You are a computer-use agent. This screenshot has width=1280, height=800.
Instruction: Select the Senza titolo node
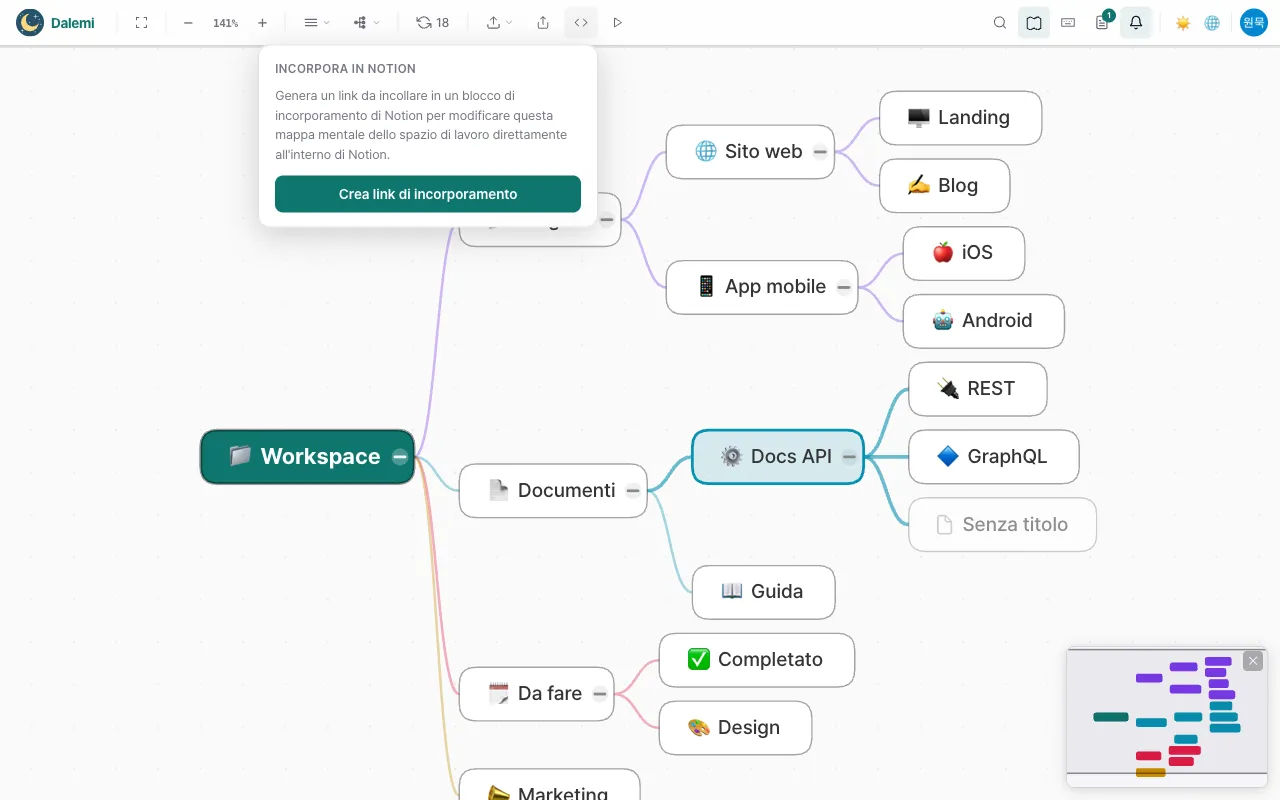pyautogui.click(x=1003, y=525)
